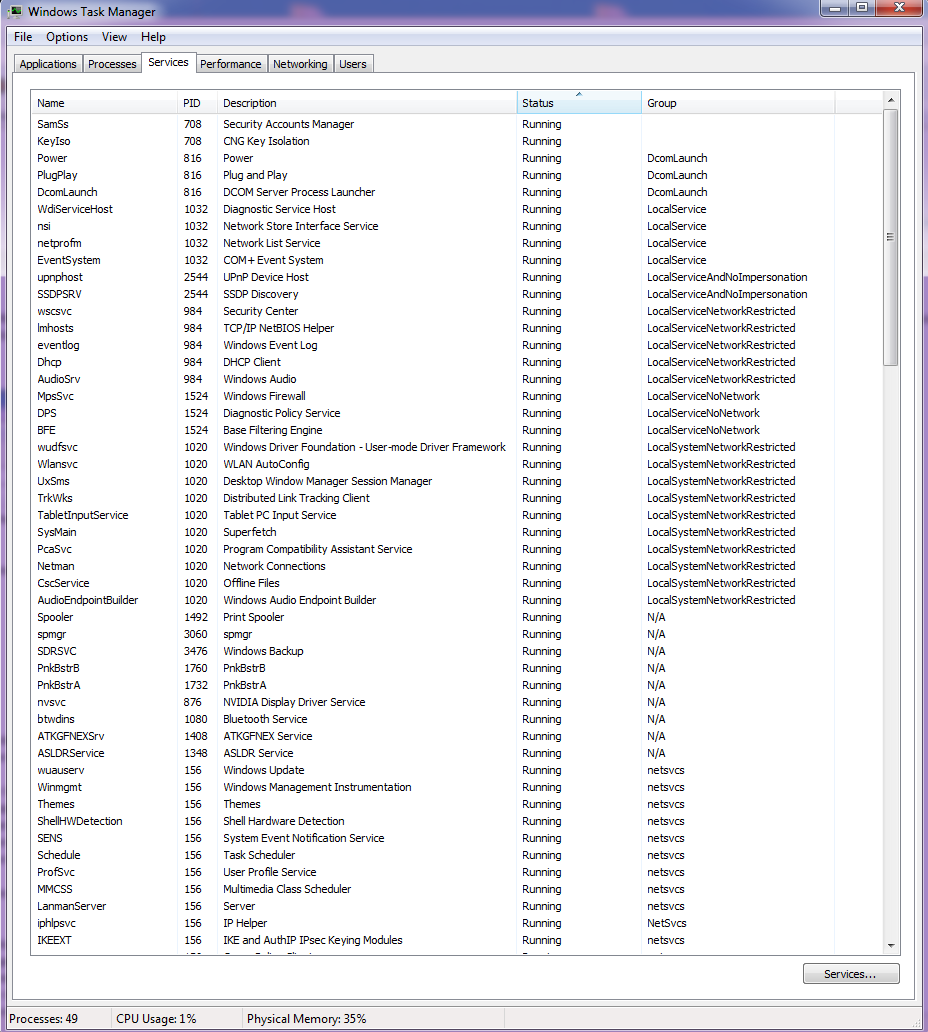Select the DcomLaunch service name
The width and height of the screenshot is (928, 1032).
[x=67, y=192]
